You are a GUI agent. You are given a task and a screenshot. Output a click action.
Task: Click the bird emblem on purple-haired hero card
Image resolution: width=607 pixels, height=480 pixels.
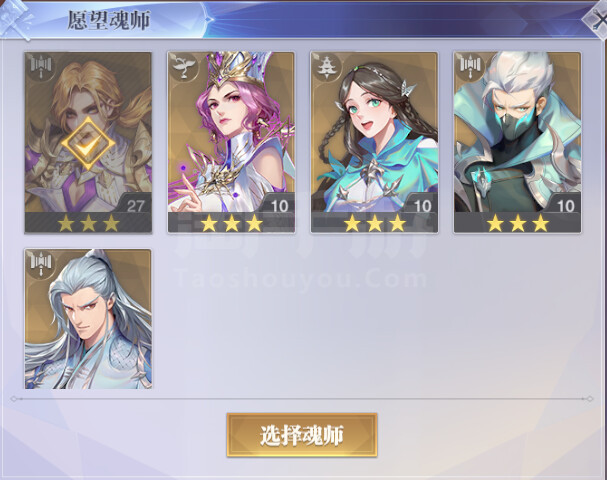(183, 67)
